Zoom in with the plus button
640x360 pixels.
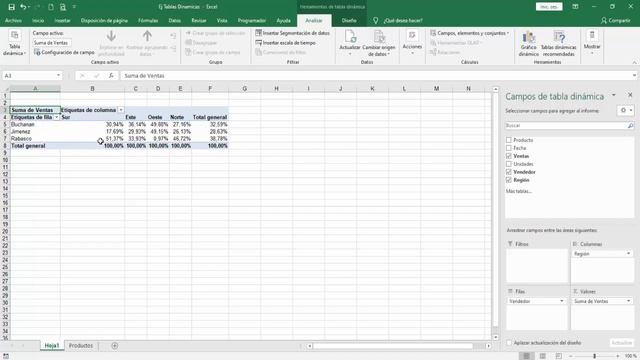[x=618, y=356]
